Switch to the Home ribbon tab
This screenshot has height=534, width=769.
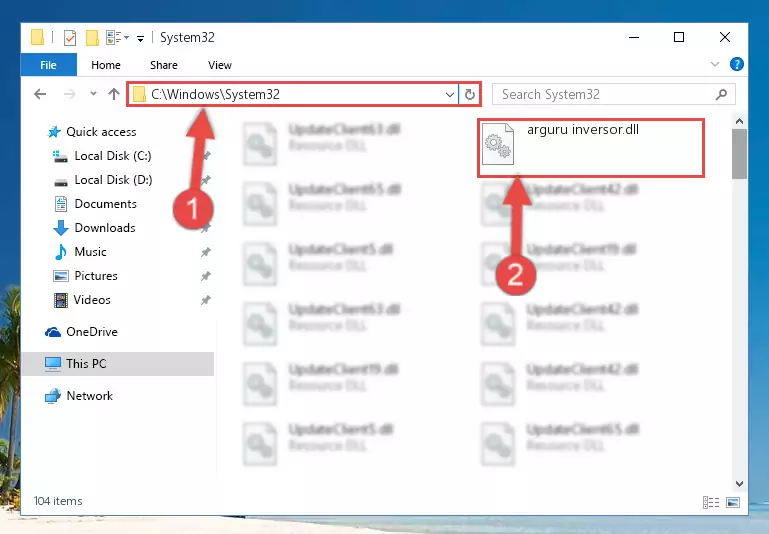click(106, 65)
